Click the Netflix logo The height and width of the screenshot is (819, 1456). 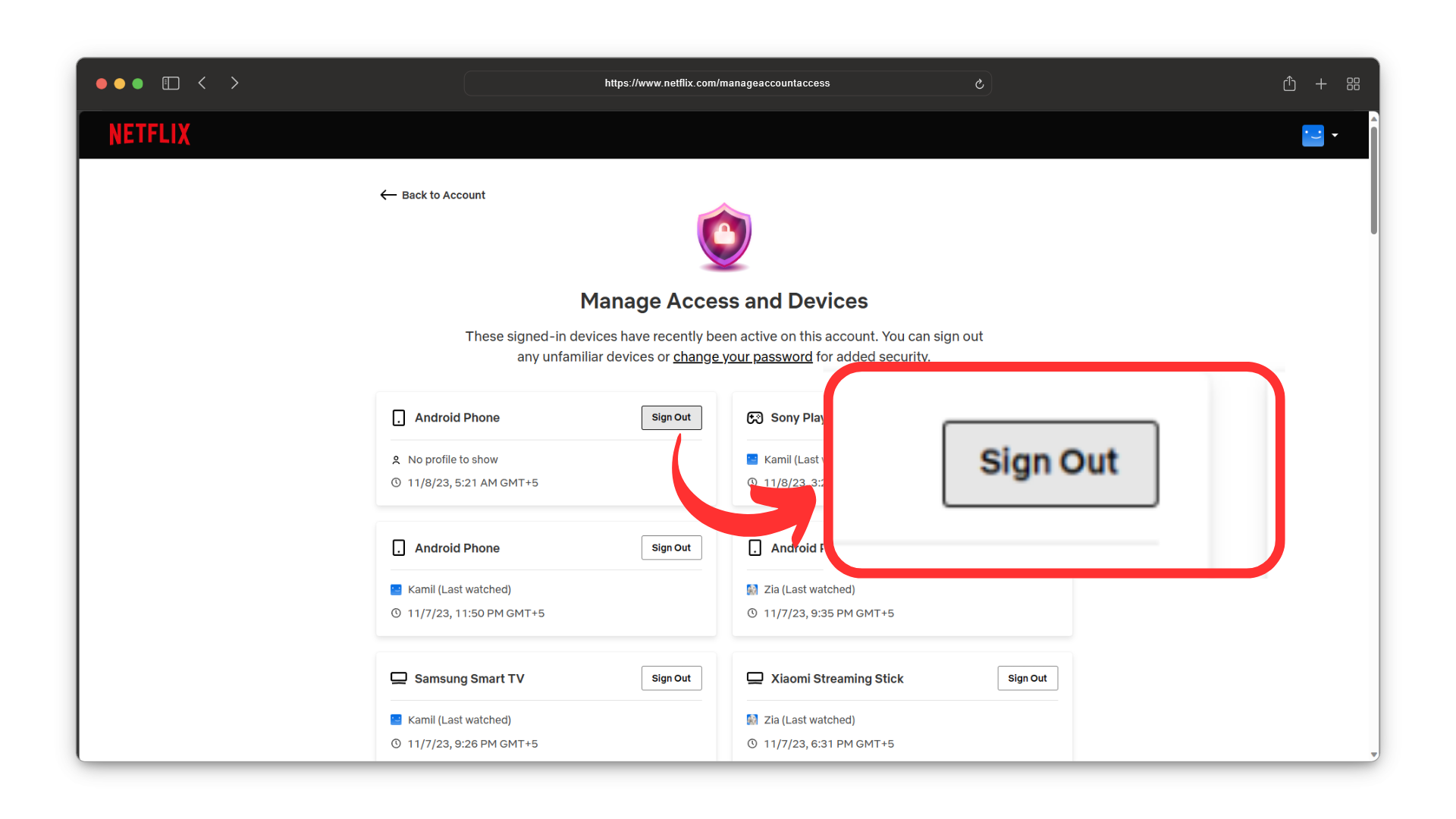pos(149,134)
